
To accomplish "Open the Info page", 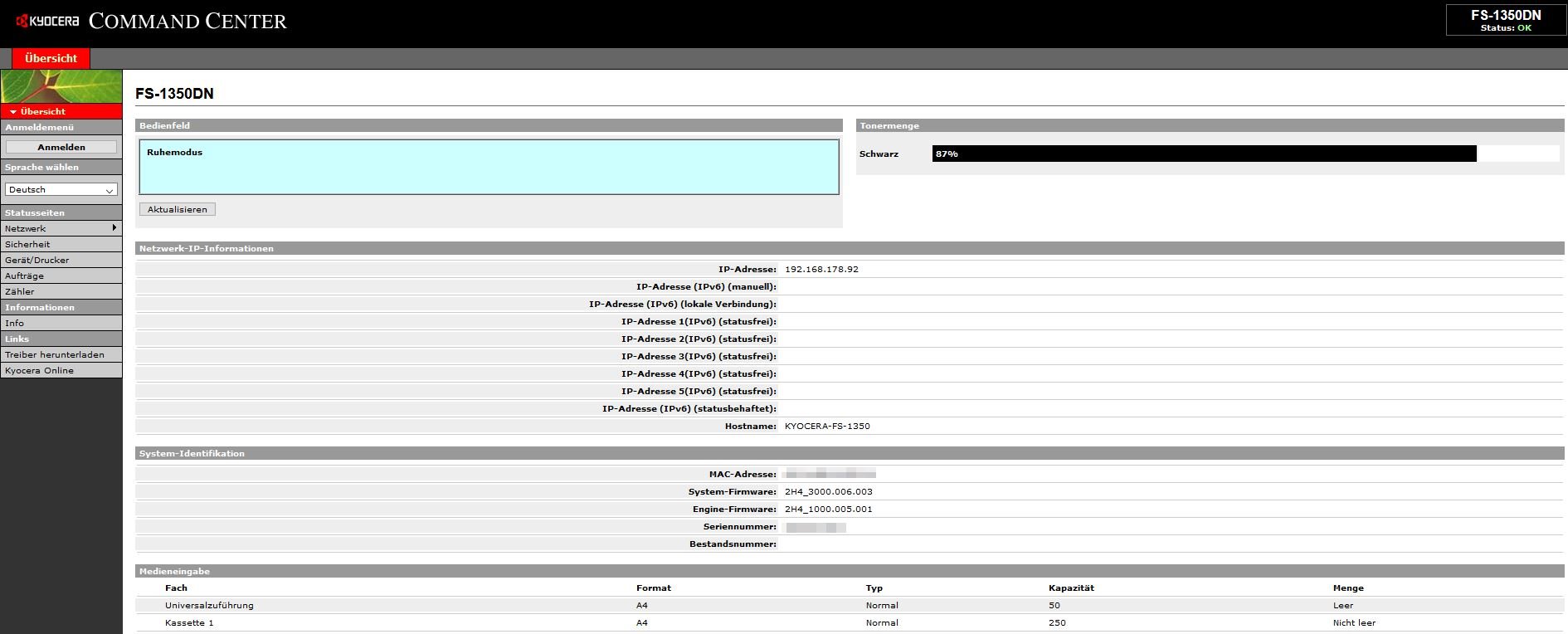I will 61,323.
